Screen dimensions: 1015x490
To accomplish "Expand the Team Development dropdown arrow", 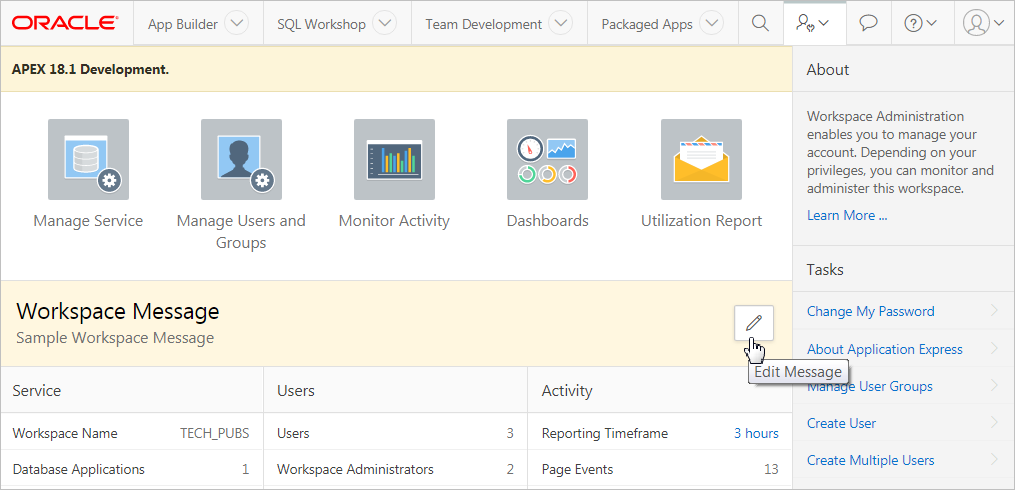I will click(x=561, y=24).
